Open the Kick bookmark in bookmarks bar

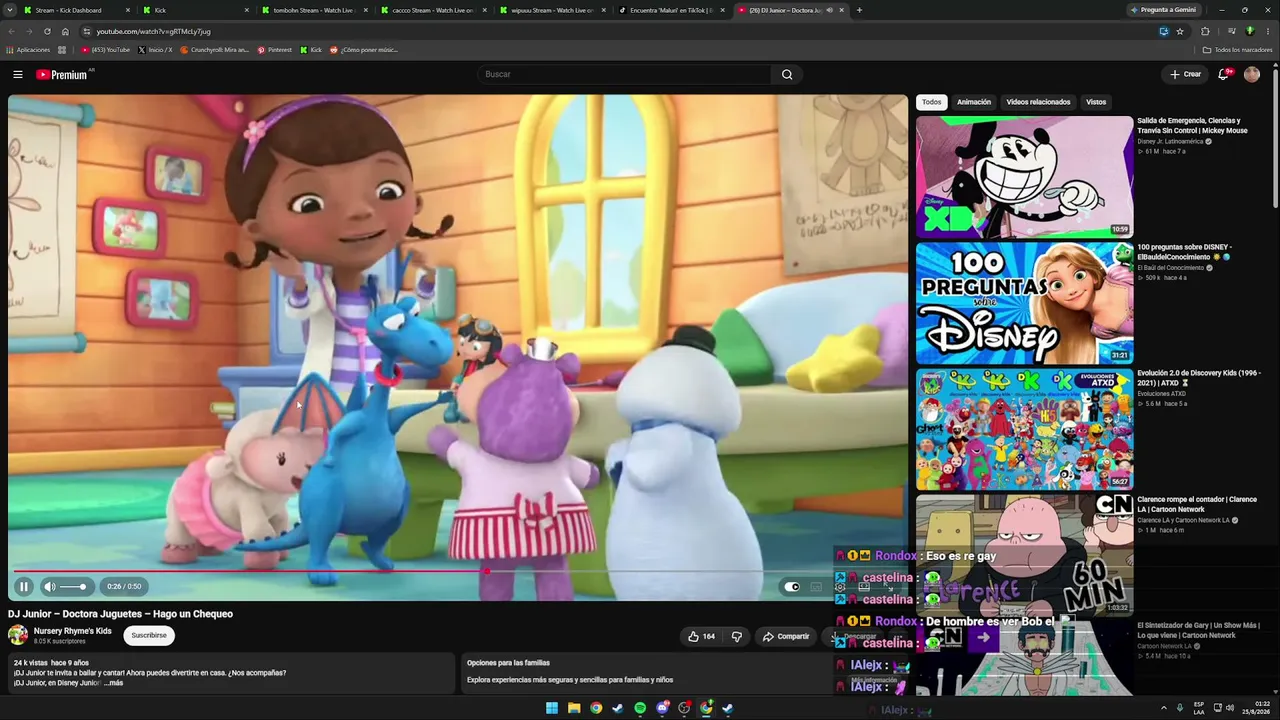(x=311, y=50)
